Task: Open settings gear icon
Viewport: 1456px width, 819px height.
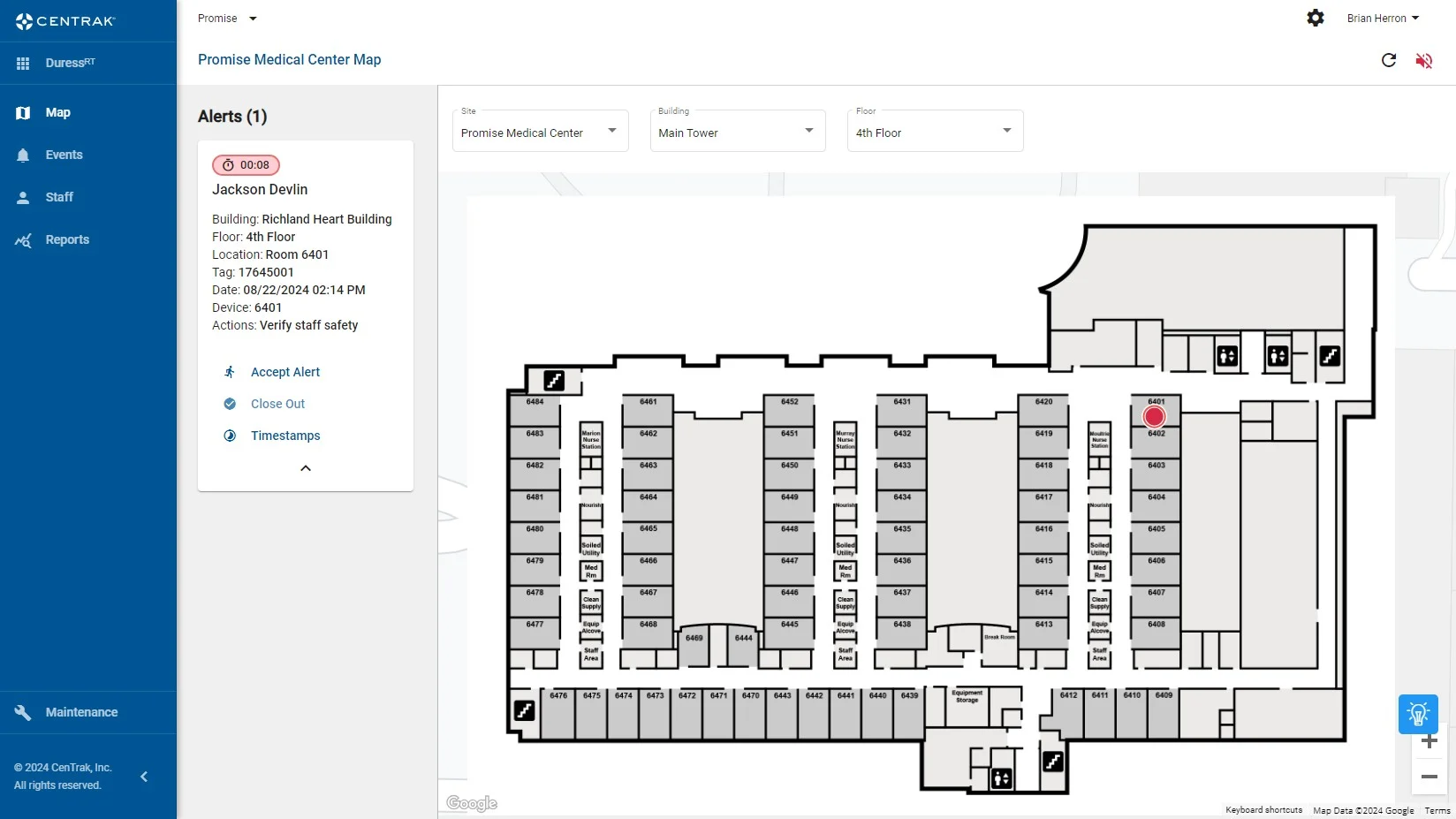Action: coord(1316,18)
